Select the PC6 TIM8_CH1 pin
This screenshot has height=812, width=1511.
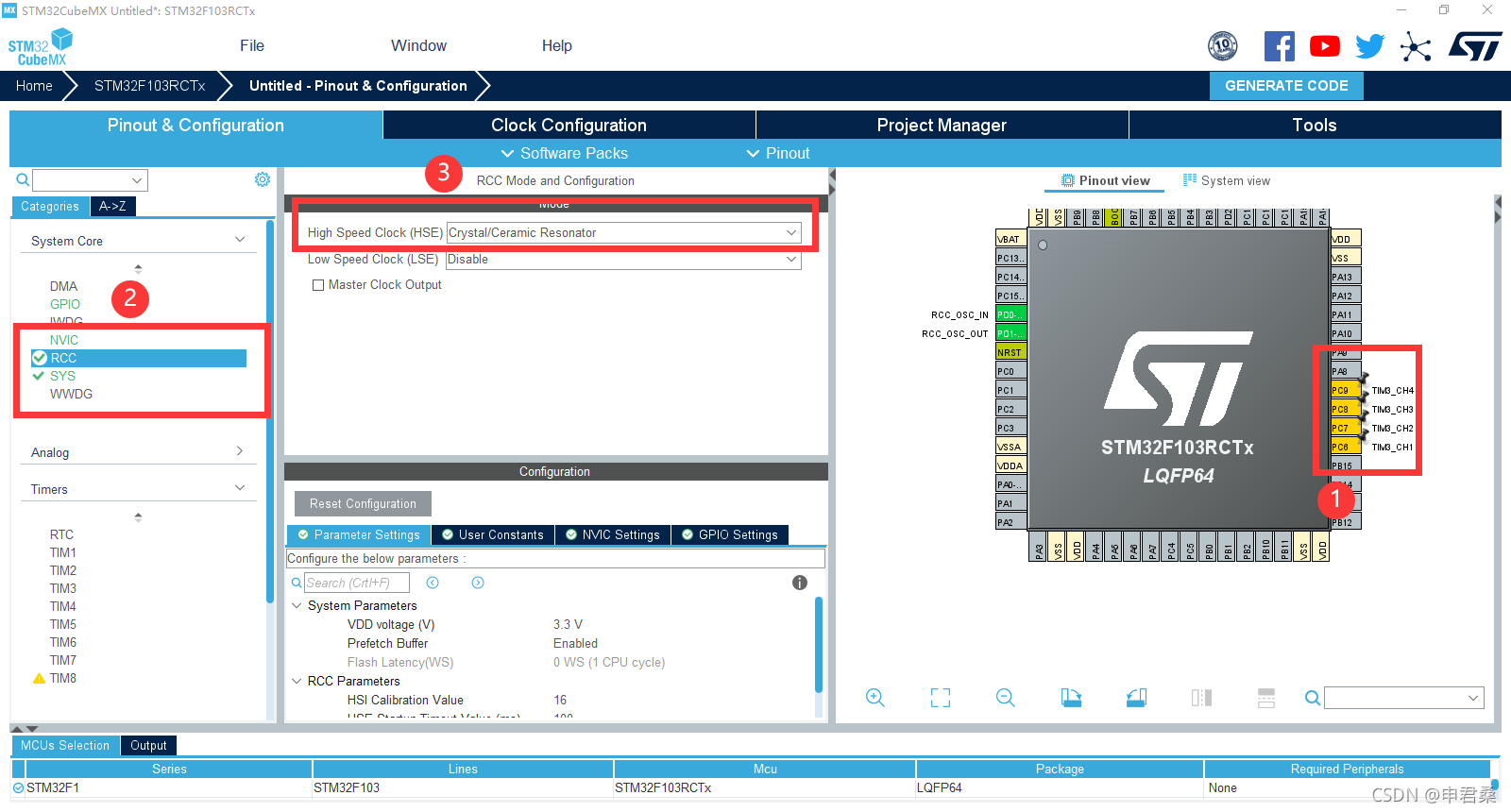point(1345,447)
